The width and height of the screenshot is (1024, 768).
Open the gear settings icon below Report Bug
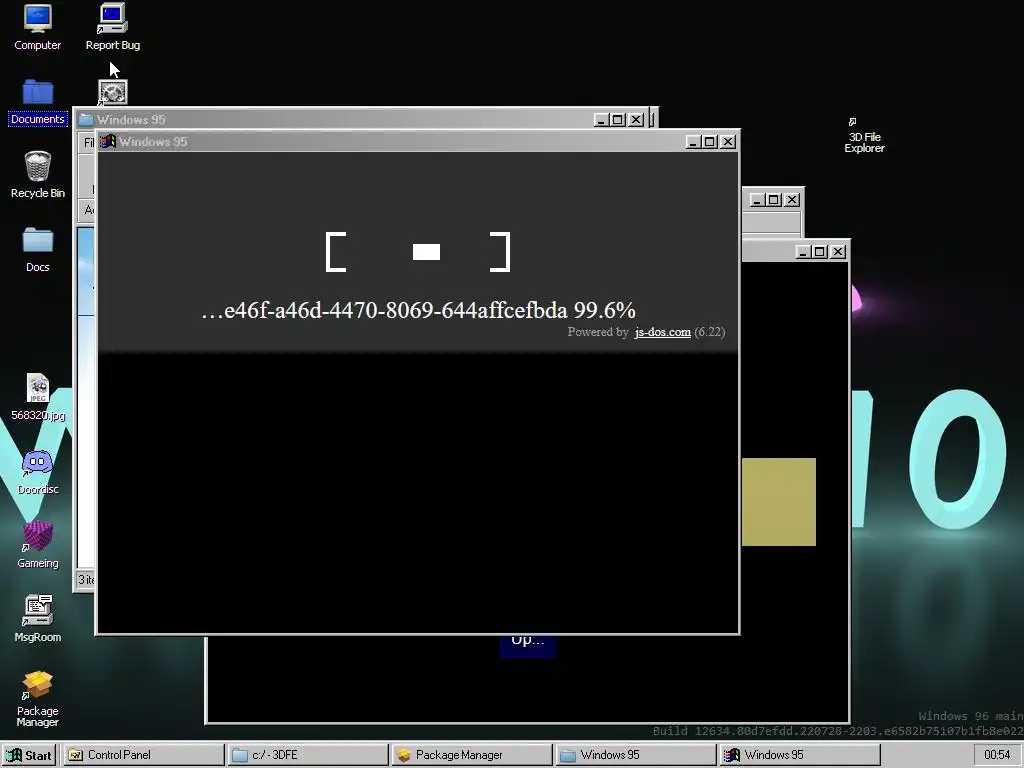pyautogui.click(x=112, y=92)
